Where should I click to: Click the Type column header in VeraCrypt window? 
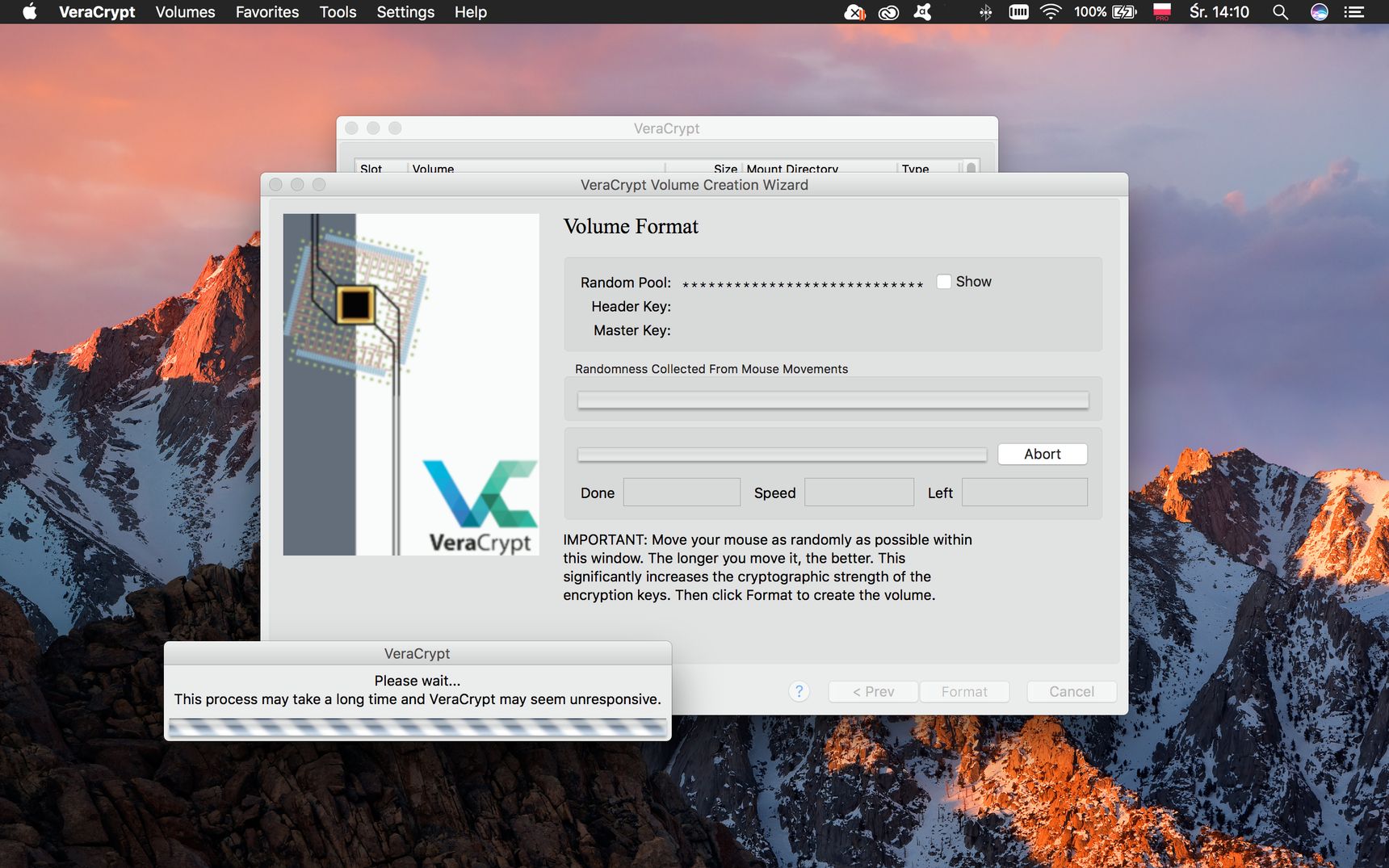click(916, 168)
